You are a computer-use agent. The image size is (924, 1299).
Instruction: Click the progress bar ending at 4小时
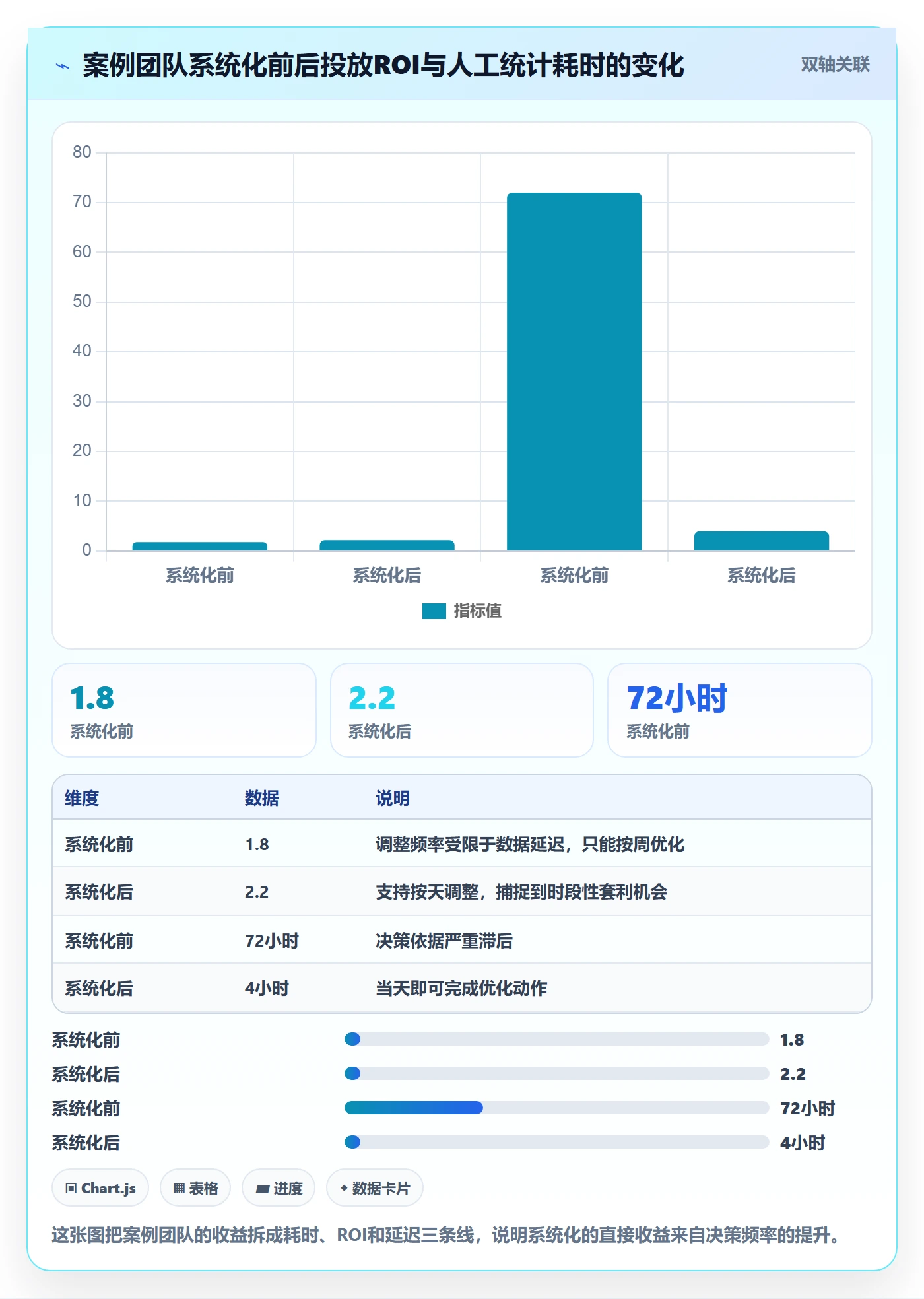tap(557, 1142)
